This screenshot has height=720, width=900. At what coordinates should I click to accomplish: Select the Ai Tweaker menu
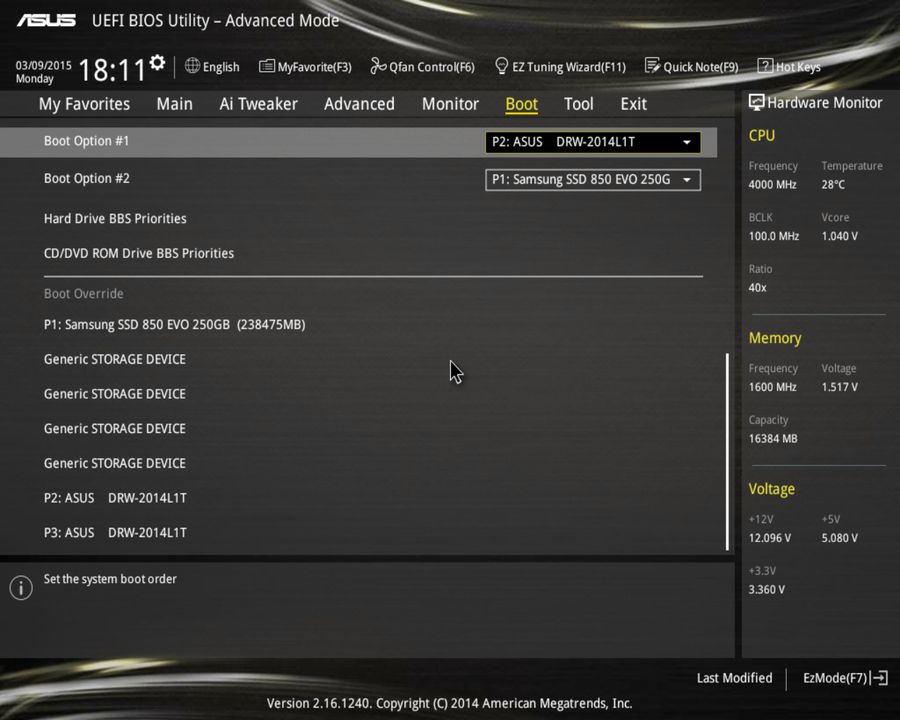(258, 103)
